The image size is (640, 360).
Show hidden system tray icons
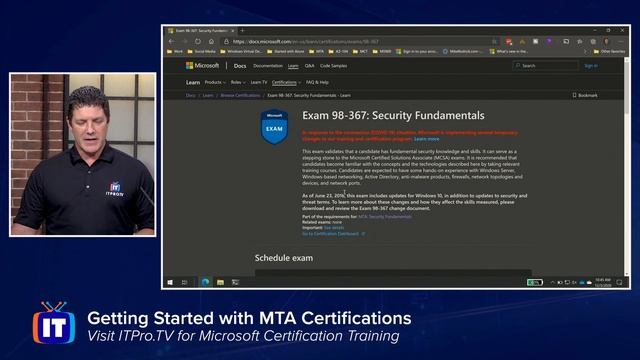pos(553,282)
